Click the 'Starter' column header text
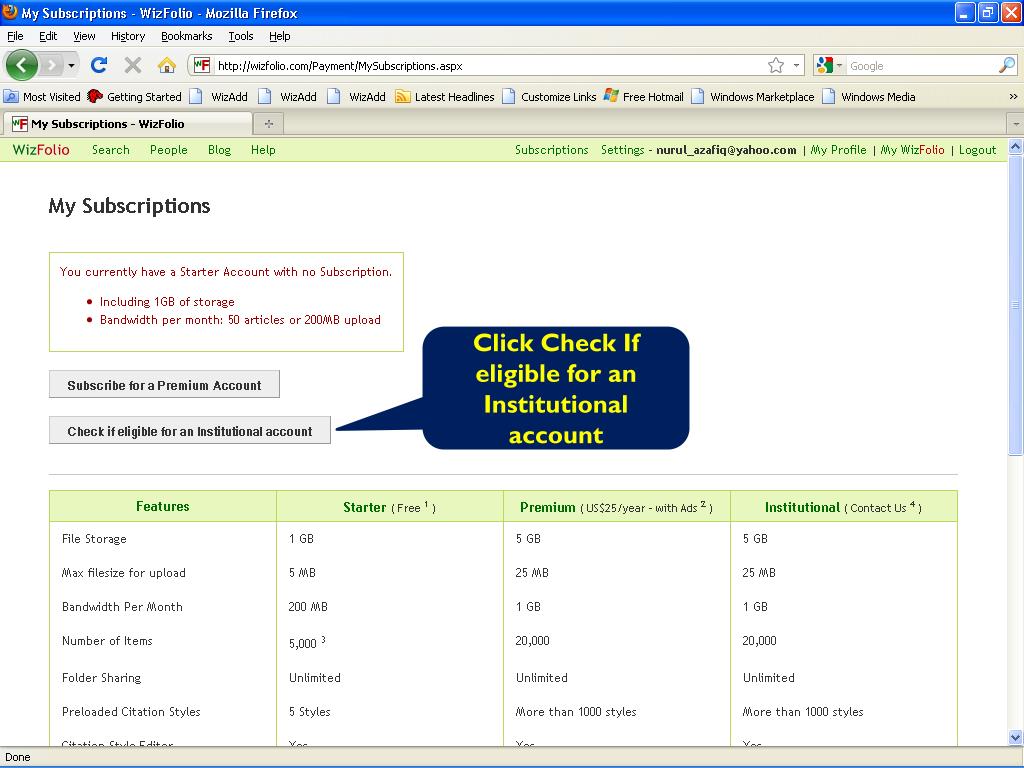This screenshot has width=1024, height=768. click(x=364, y=507)
